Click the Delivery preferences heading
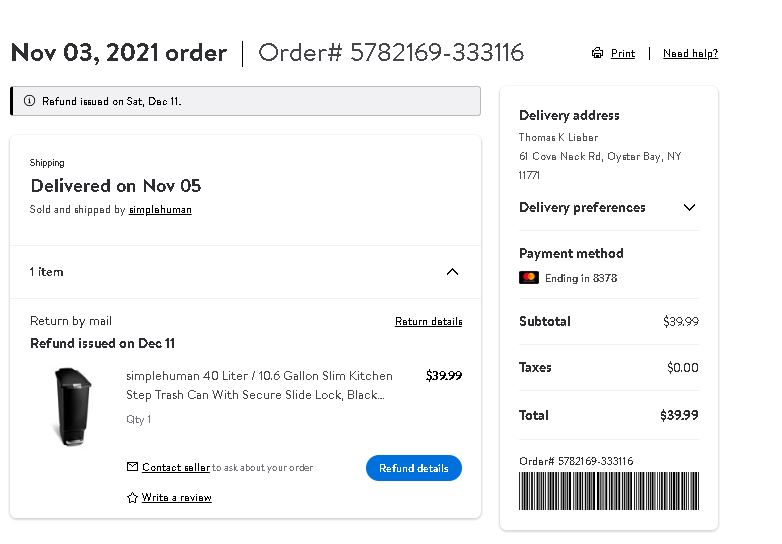 tap(582, 207)
